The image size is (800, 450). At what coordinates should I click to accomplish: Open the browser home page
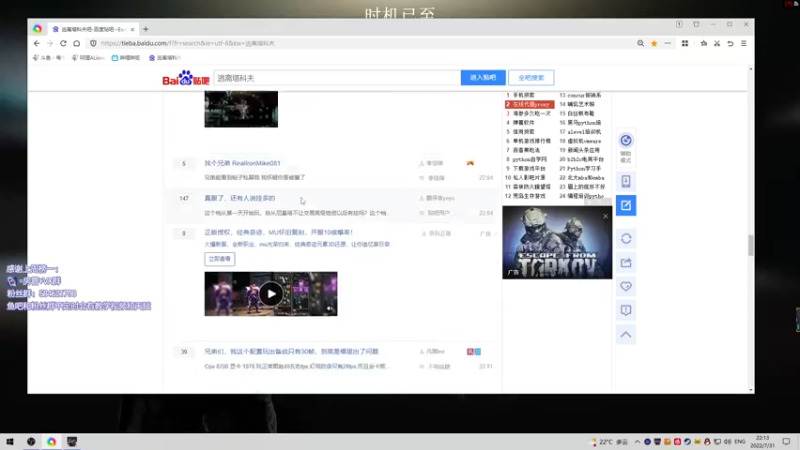pyautogui.click(x=77, y=43)
